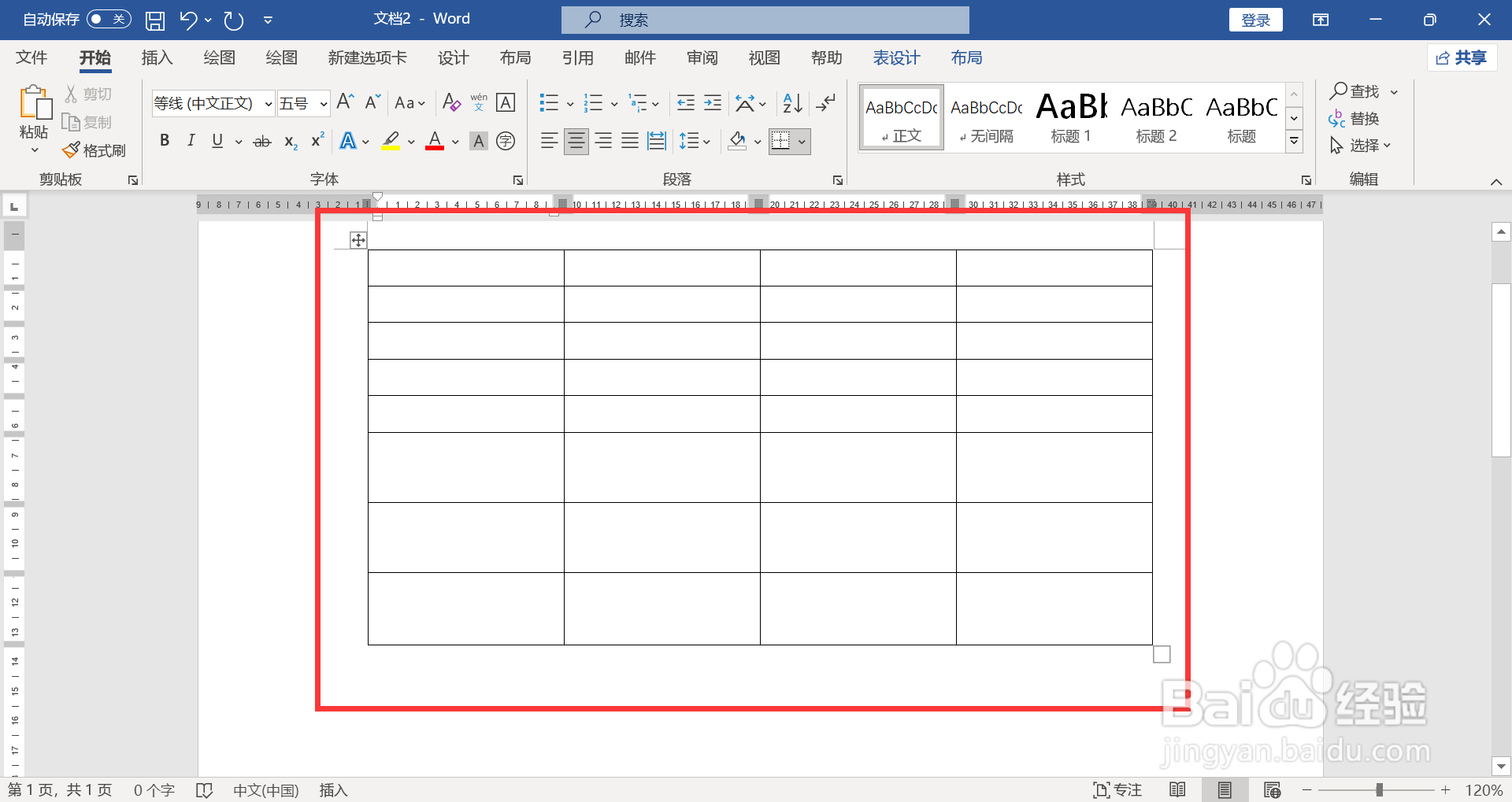The height and width of the screenshot is (802, 1512).
Task: Expand bullet list options
Action: (x=570, y=104)
